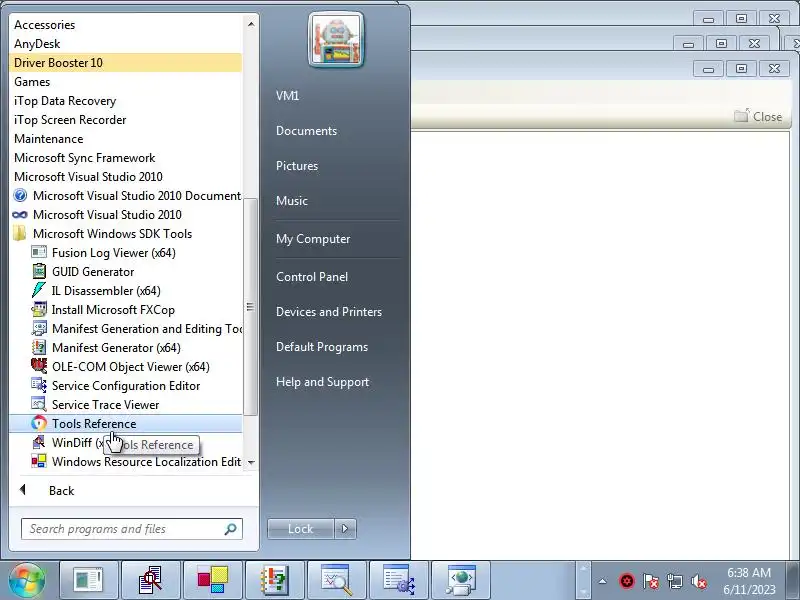
Task: Open Default Programs
Action: (321, 347)
